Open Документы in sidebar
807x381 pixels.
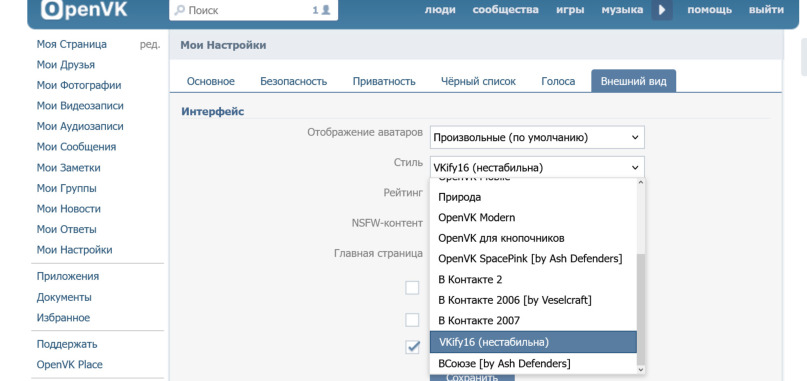click(x=64, y=298)
